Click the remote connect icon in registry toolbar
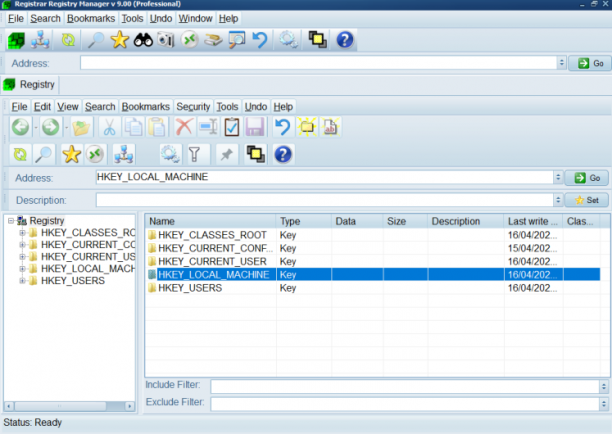Viewport: 612px width, 434px height. click(95, 155)
